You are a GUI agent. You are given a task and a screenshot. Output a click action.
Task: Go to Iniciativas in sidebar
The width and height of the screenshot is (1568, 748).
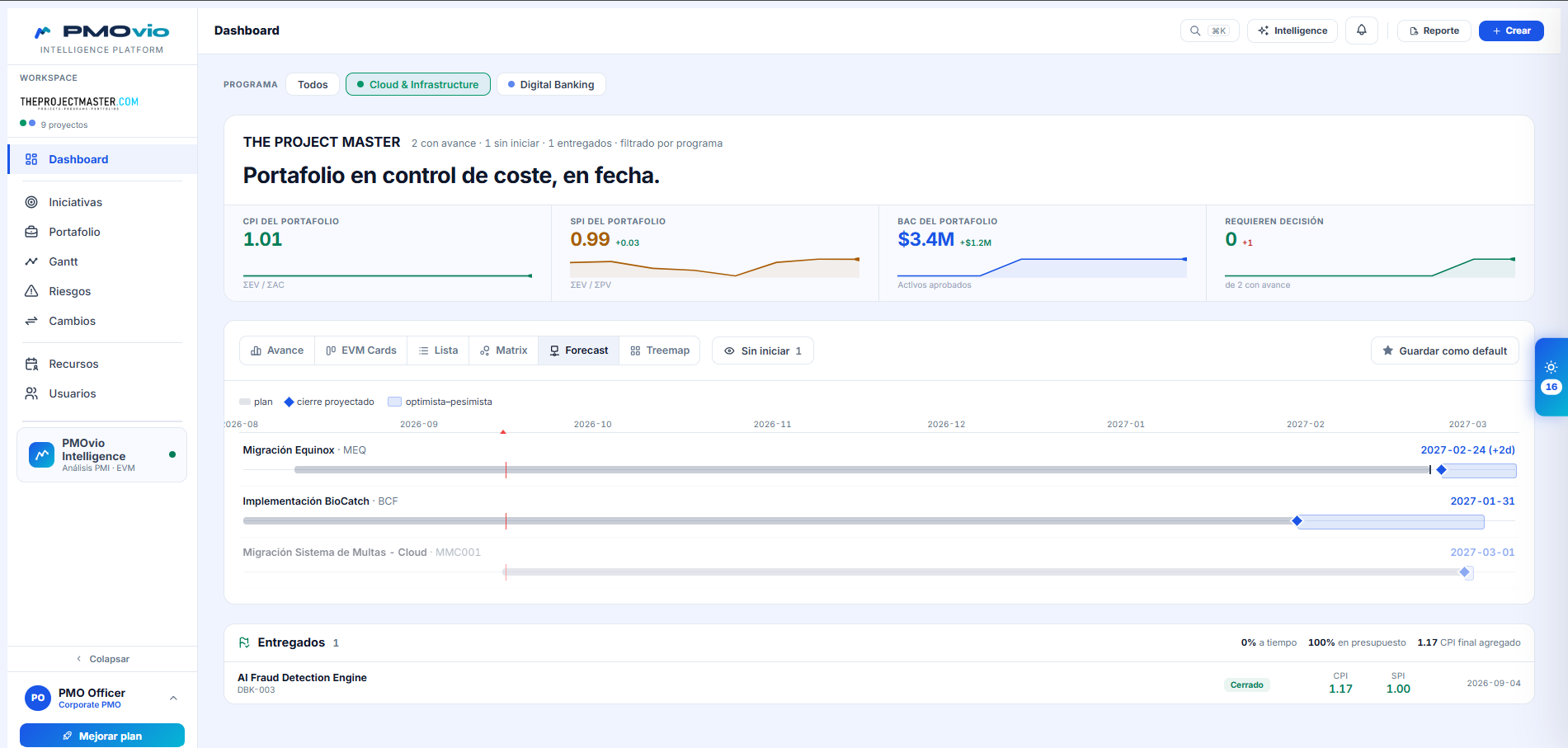tap(102, 202)
